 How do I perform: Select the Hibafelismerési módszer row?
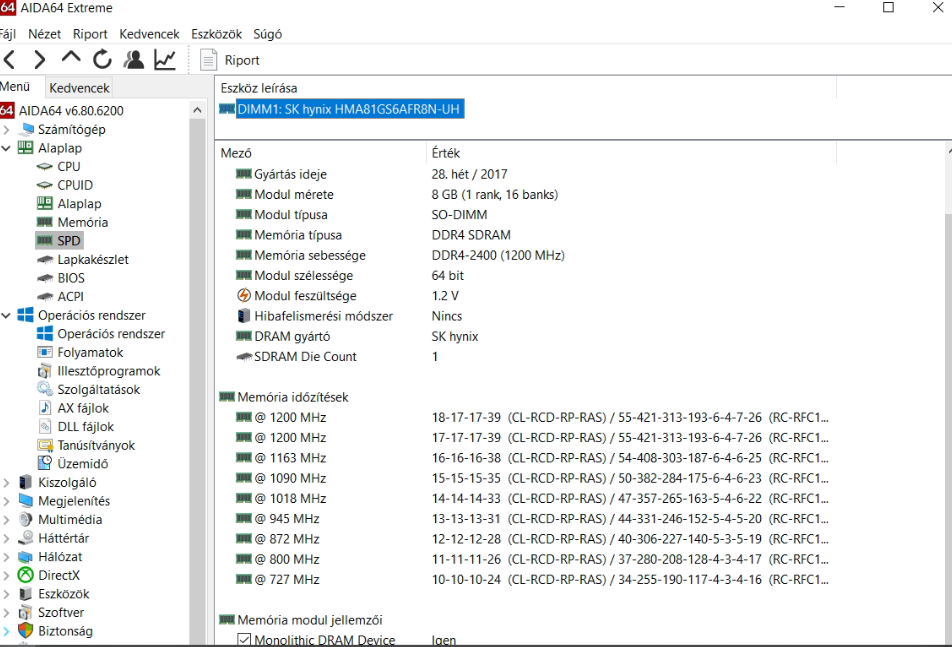click(348, 316)
